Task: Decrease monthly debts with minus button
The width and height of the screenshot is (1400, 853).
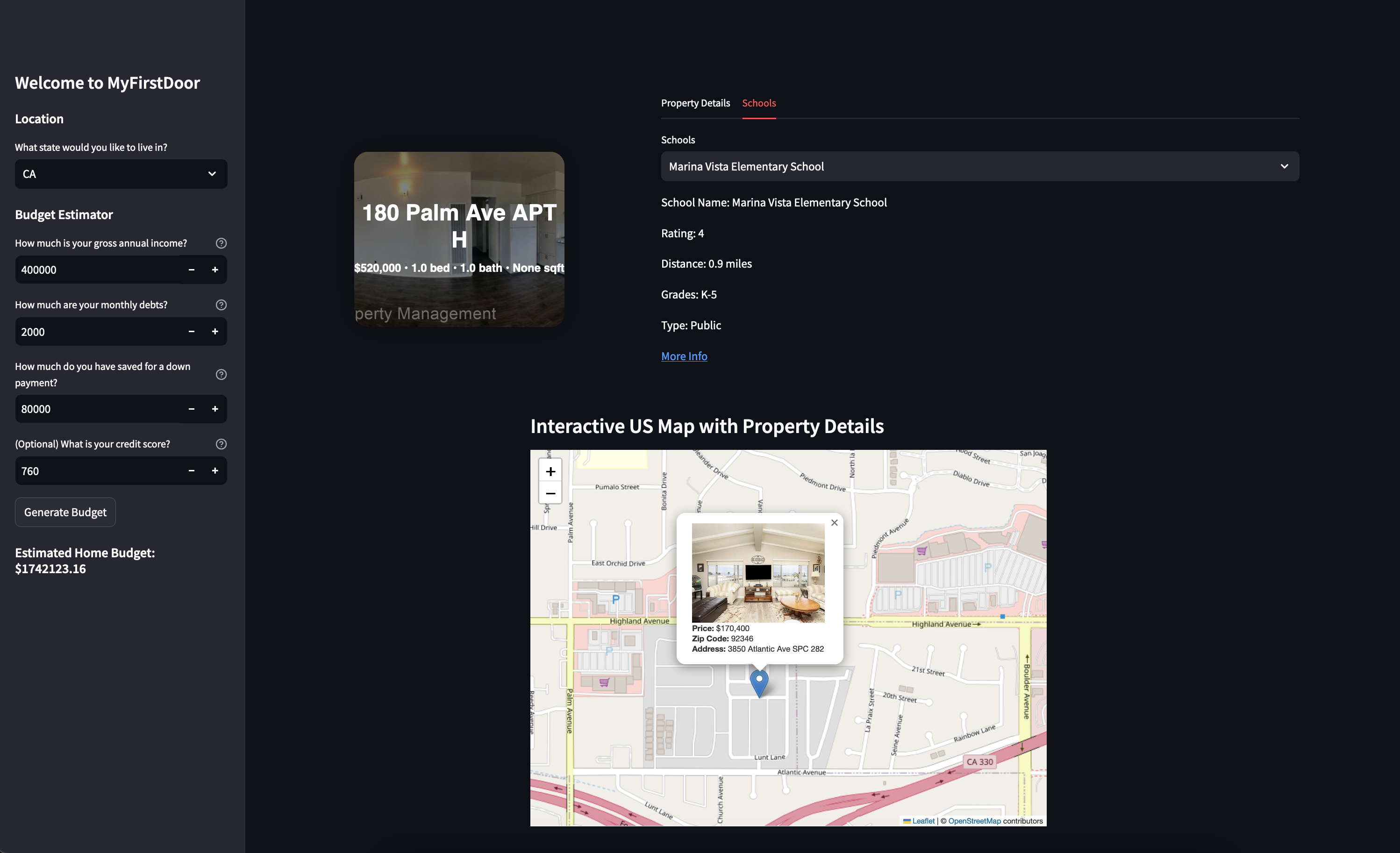Action: tap(192, 332)
